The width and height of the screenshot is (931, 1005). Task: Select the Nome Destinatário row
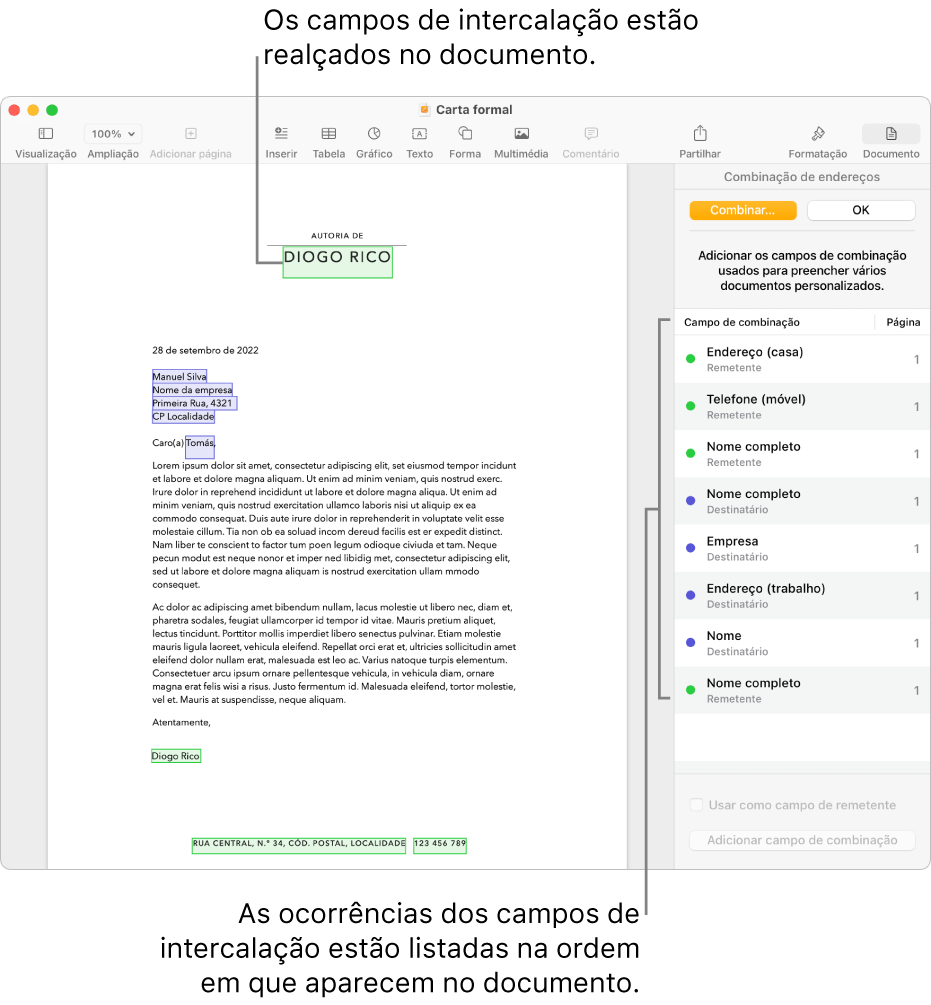(802, 644)
